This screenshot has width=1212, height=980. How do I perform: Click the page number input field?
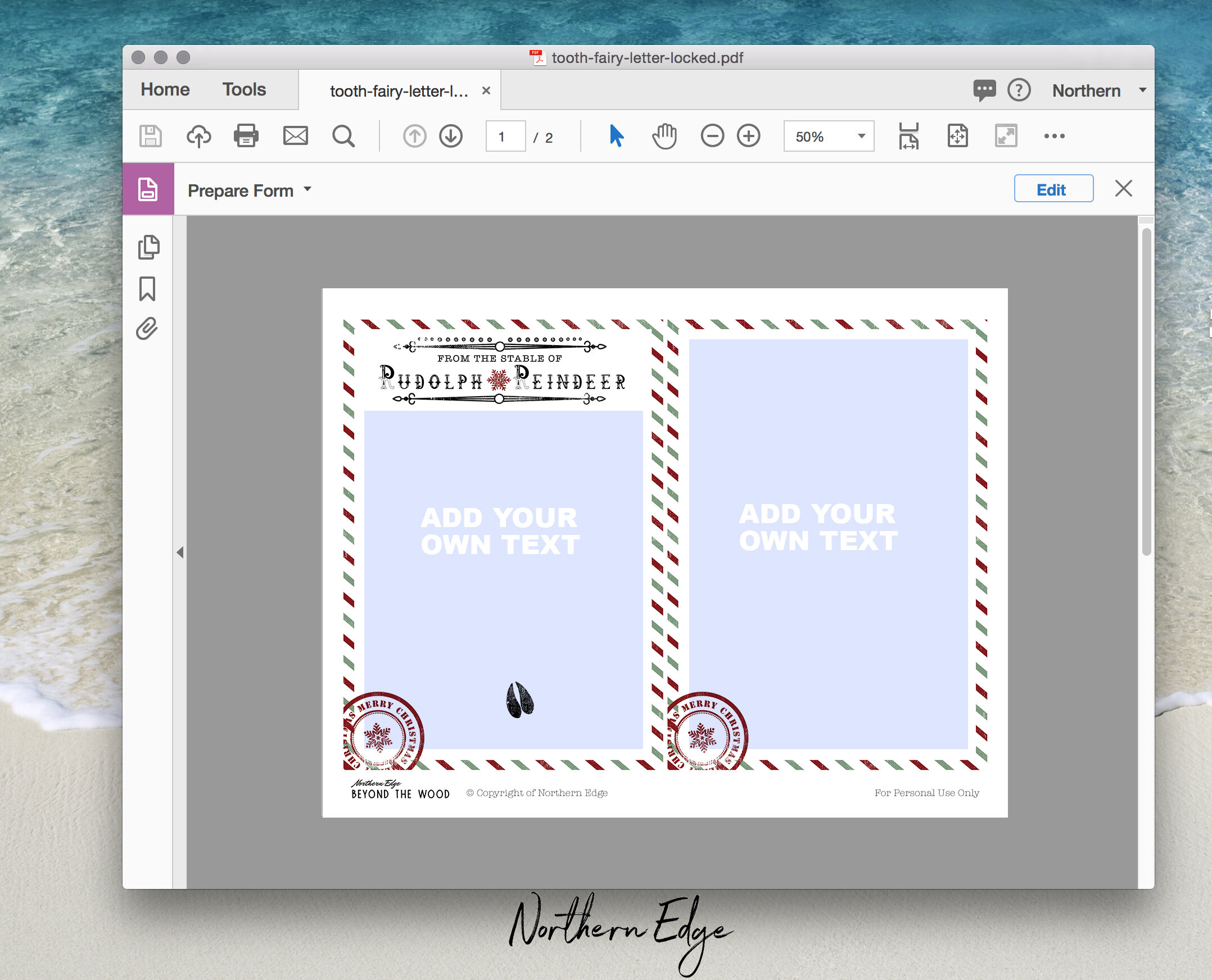(x=504, y=135)
